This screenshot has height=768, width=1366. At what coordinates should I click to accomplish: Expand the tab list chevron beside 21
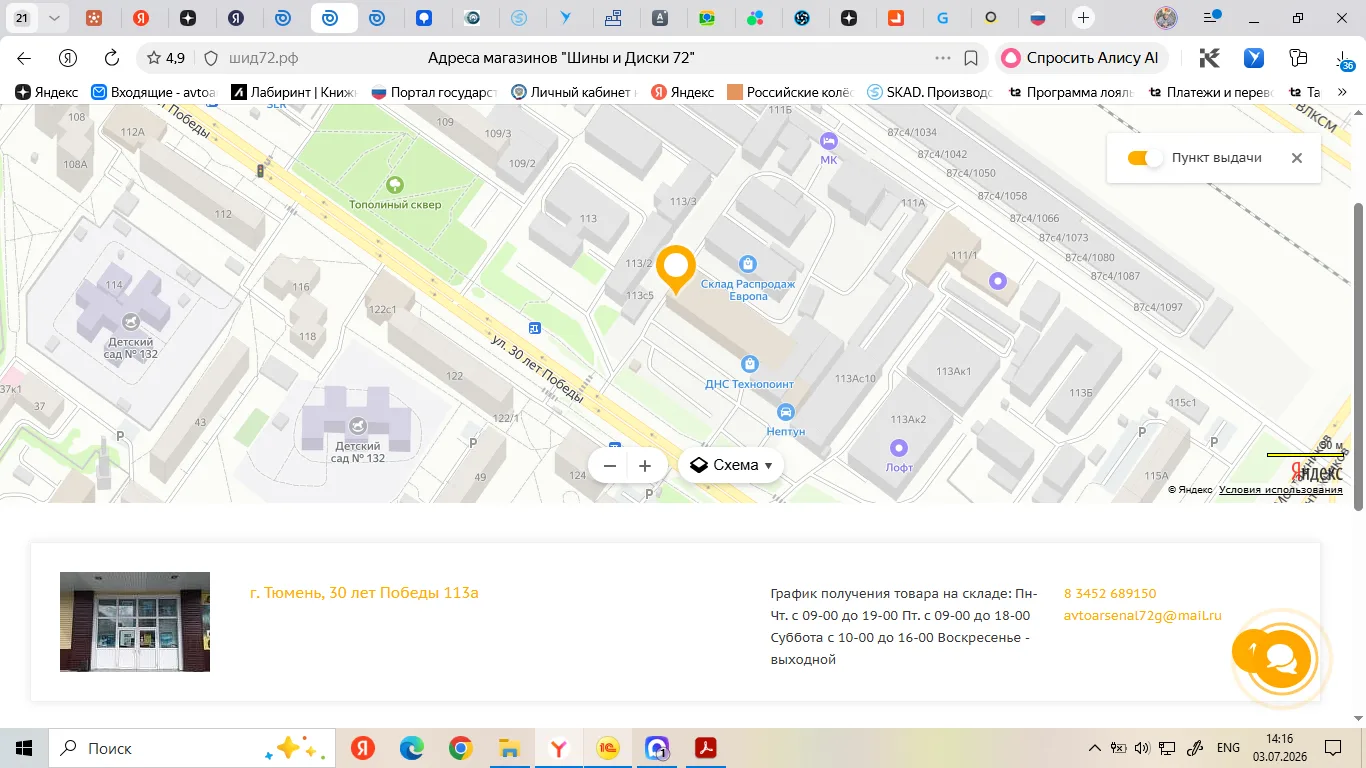point(54,18)
